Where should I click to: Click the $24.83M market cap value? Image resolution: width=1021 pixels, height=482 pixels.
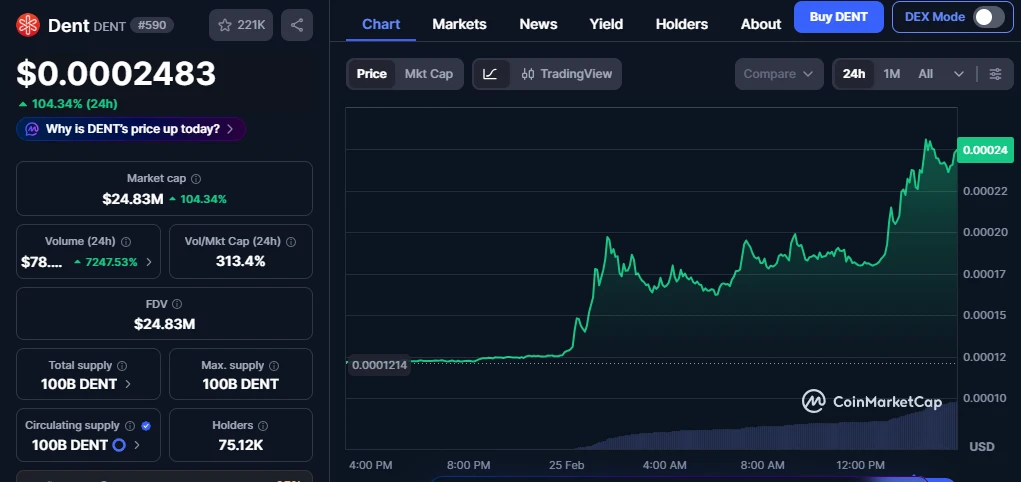[x=133, y=199]
